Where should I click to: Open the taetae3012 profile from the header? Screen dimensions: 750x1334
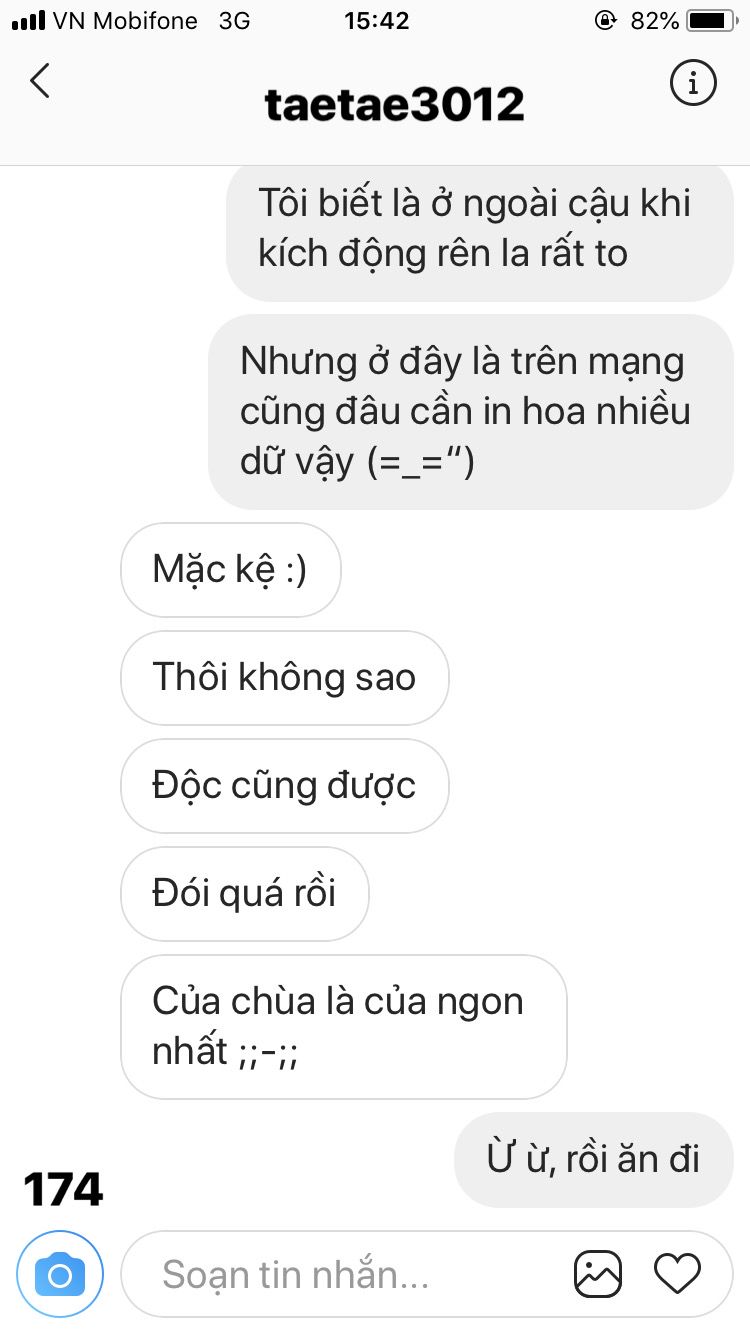pyautogui.click(x=394, y=103)
